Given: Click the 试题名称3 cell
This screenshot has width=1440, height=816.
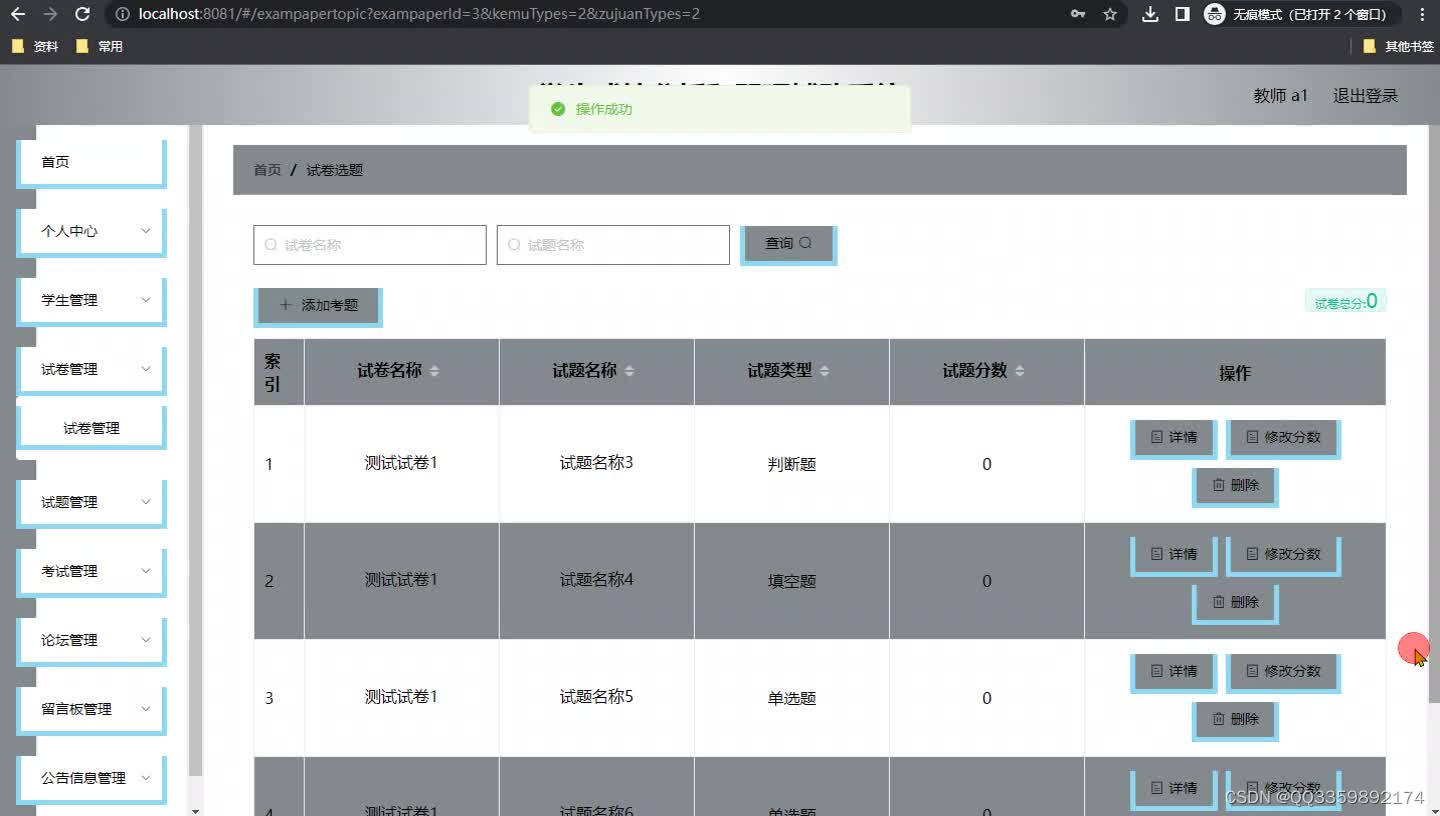Looking at the screenshot, I should 597,463.
